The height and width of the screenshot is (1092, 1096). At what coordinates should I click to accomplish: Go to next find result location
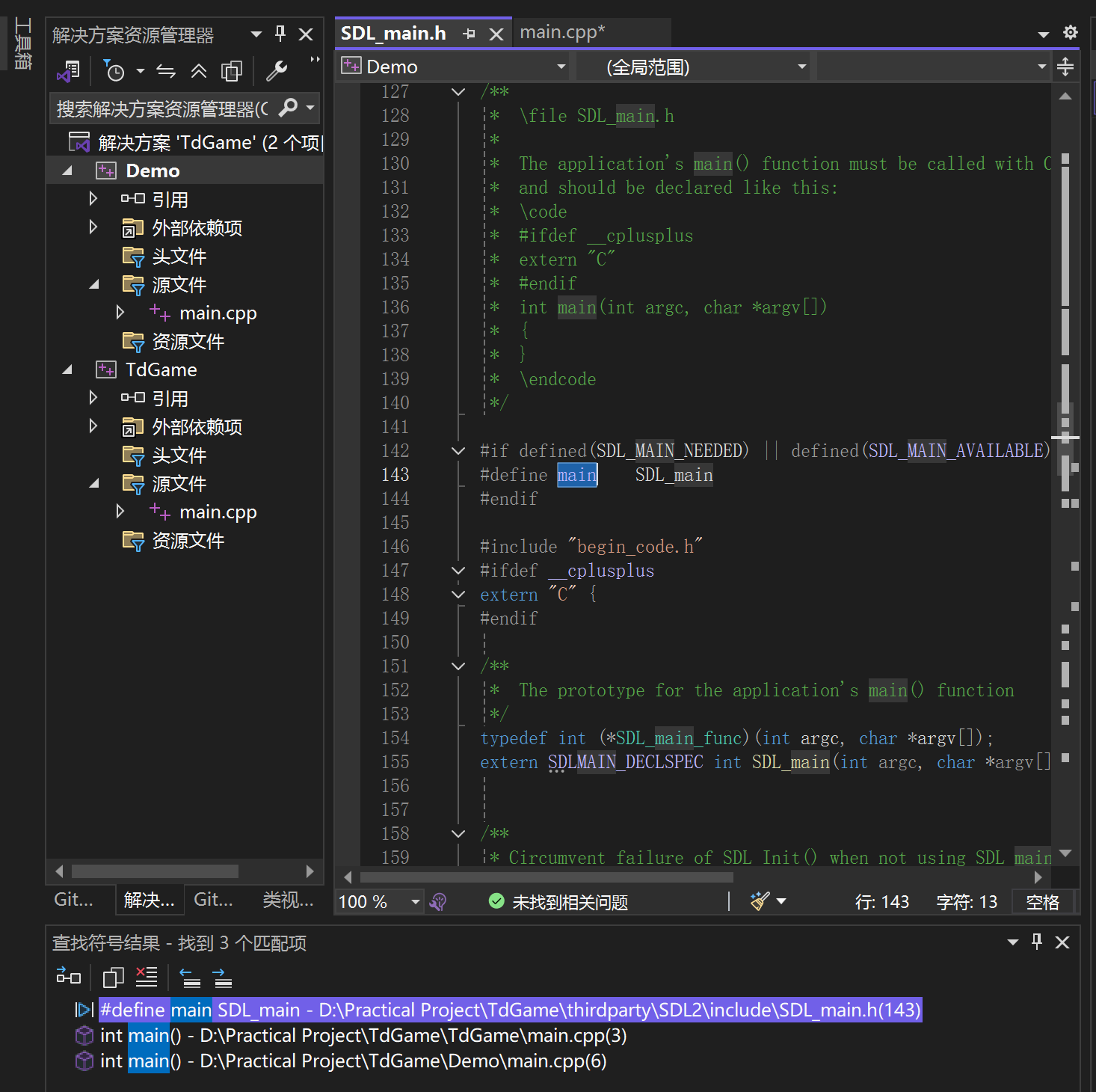click(x=222, y=977)
